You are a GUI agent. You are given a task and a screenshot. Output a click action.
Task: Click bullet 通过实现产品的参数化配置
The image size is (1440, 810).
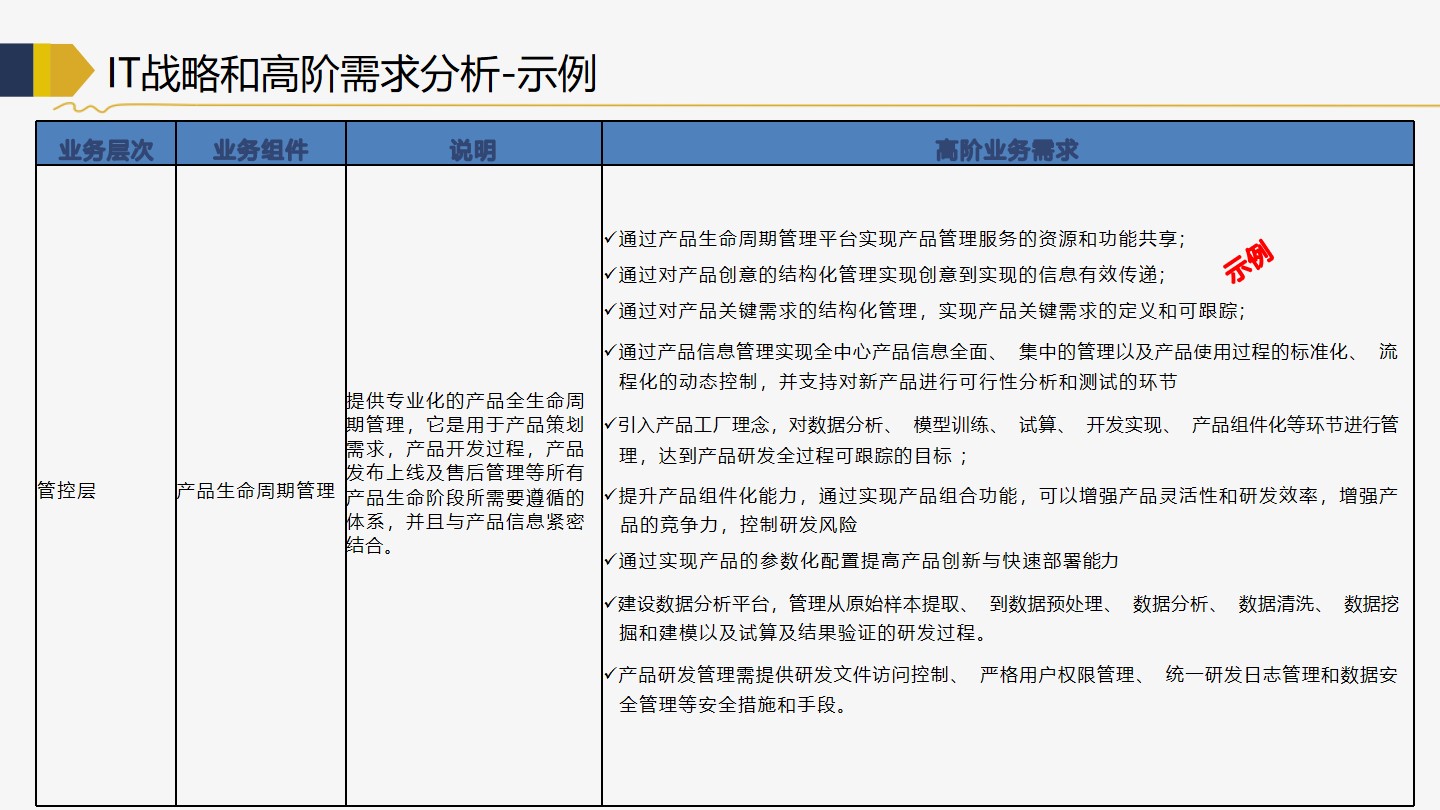(862, 560)
